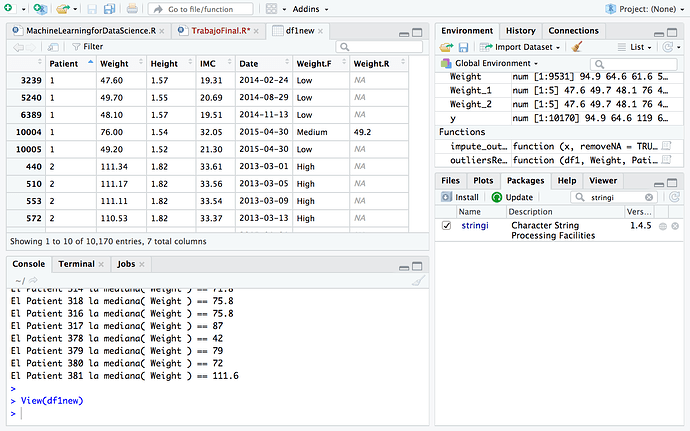The height and width of the screenshot is (431, 690).
Task: Uncheck the stringi package checkbox
Action: 447,225
